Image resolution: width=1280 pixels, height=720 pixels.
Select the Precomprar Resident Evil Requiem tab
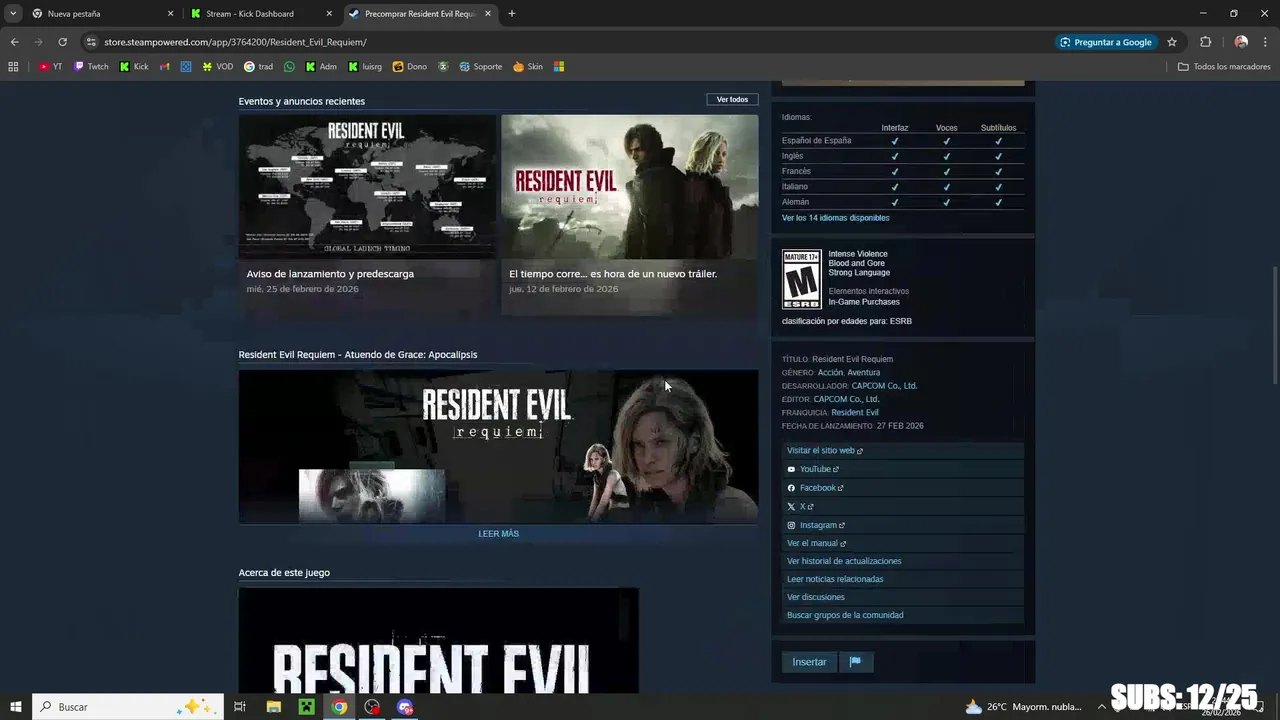point(420,14)
